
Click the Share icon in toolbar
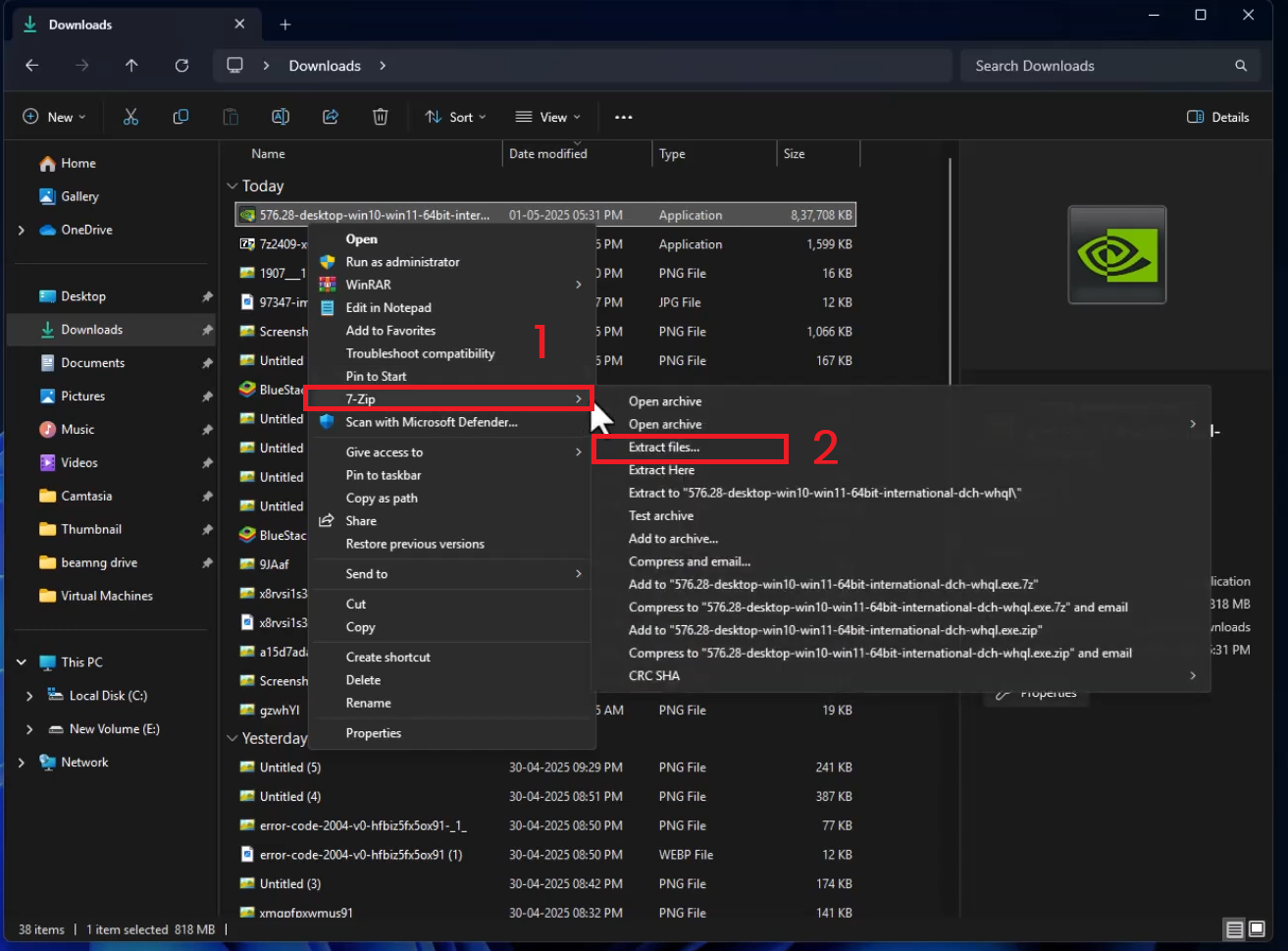(x=331, y=117)
